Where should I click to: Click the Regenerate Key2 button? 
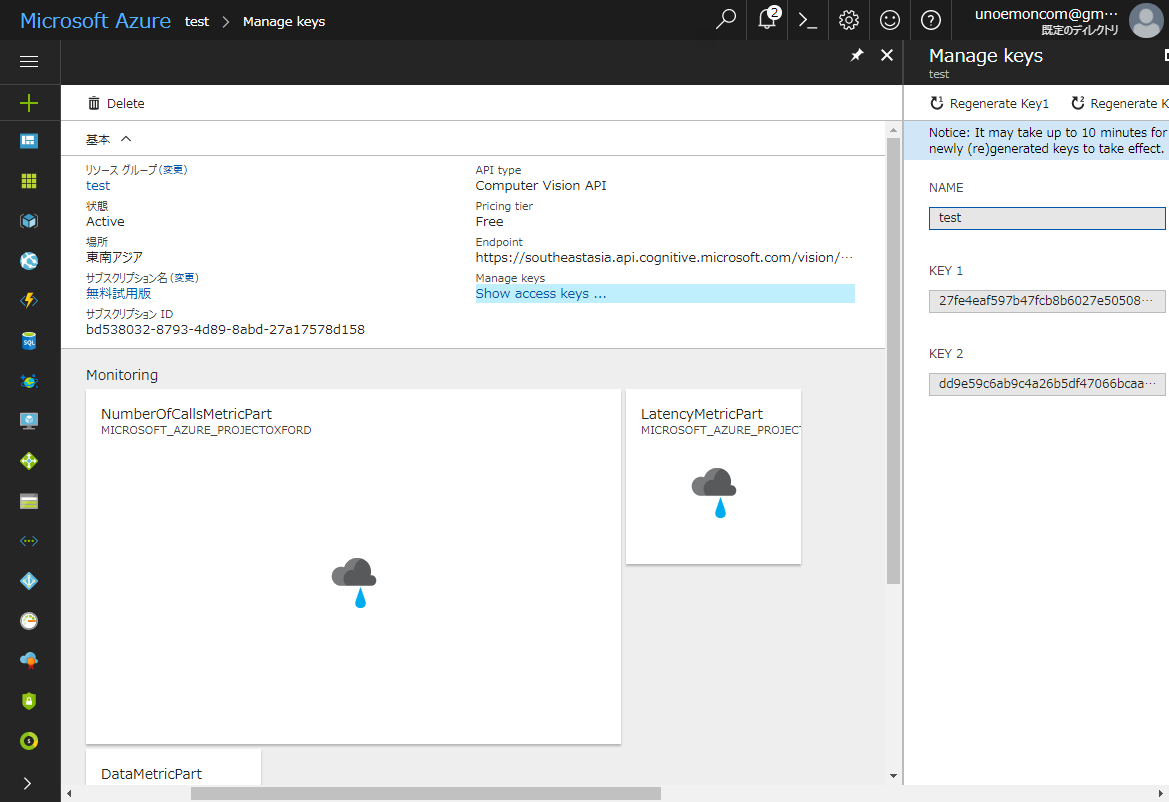pyautogui.click(x=1120, y=104)
